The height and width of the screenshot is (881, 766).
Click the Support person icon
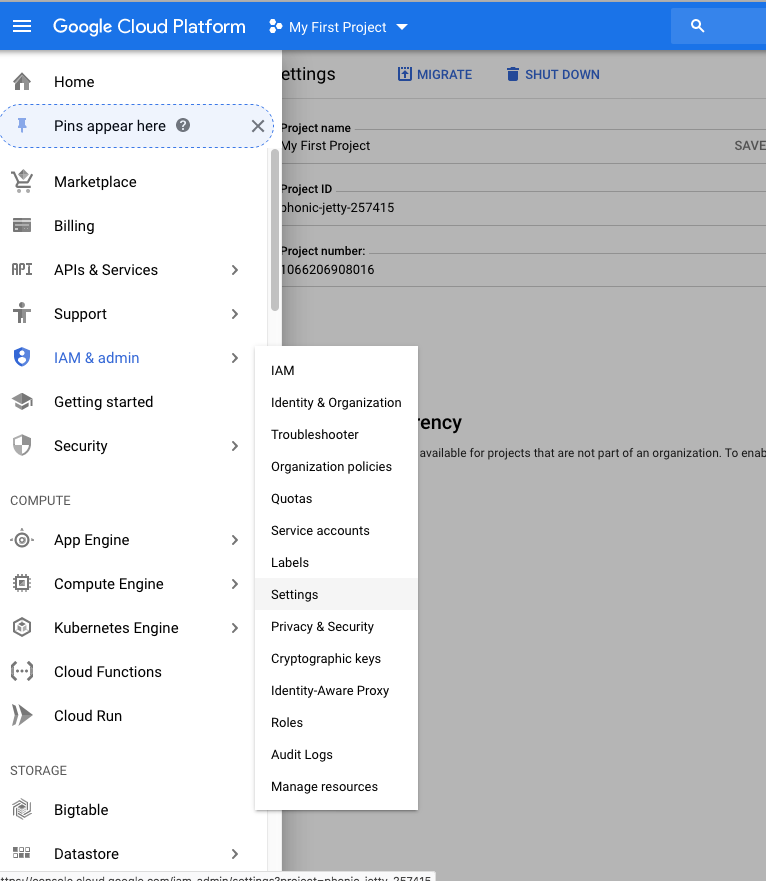click(x=22, y=313)
